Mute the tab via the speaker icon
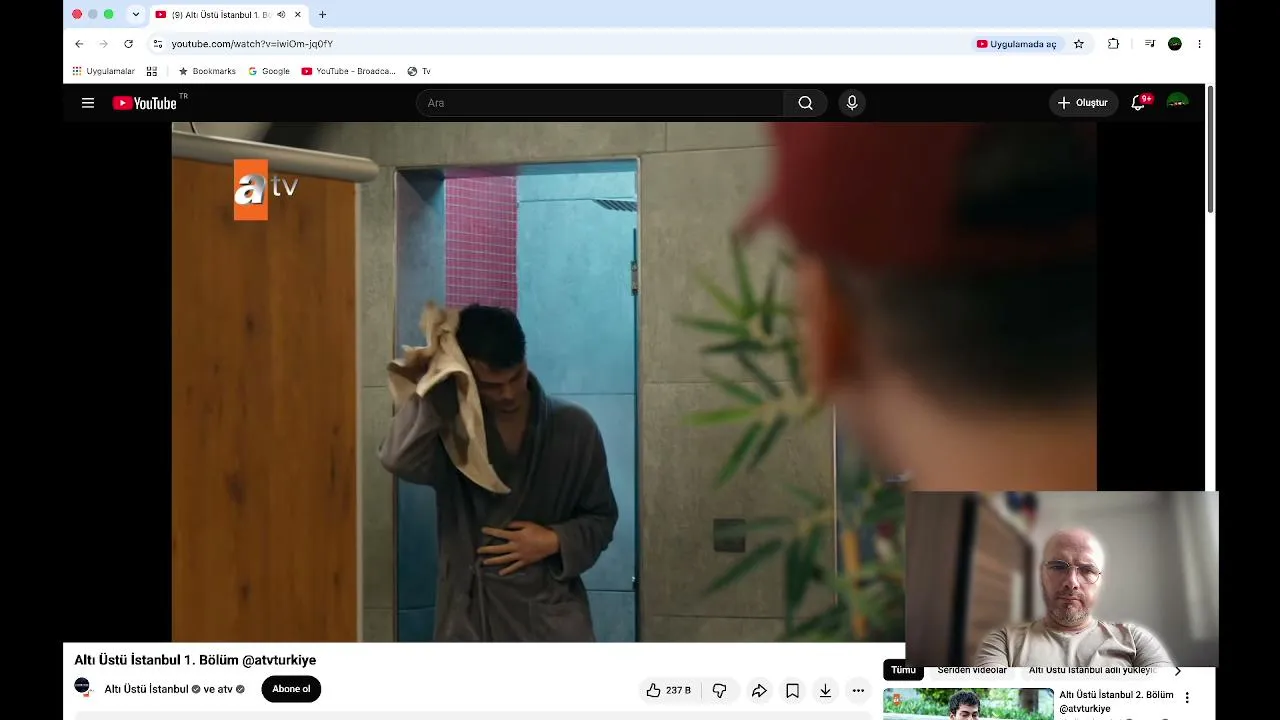The image size is (1280, 720). pos(281,15)
